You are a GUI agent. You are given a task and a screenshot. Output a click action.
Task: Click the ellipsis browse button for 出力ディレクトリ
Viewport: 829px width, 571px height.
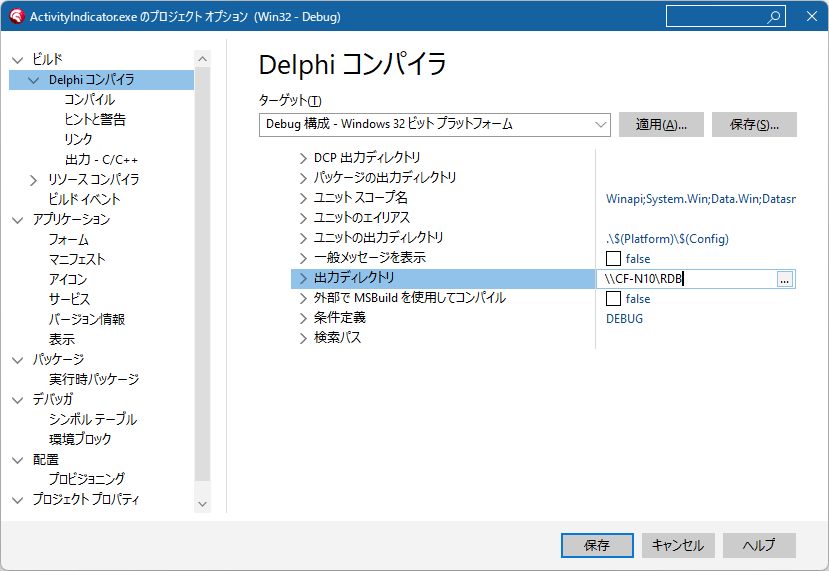pyautogui.click(x=785, y=279)
